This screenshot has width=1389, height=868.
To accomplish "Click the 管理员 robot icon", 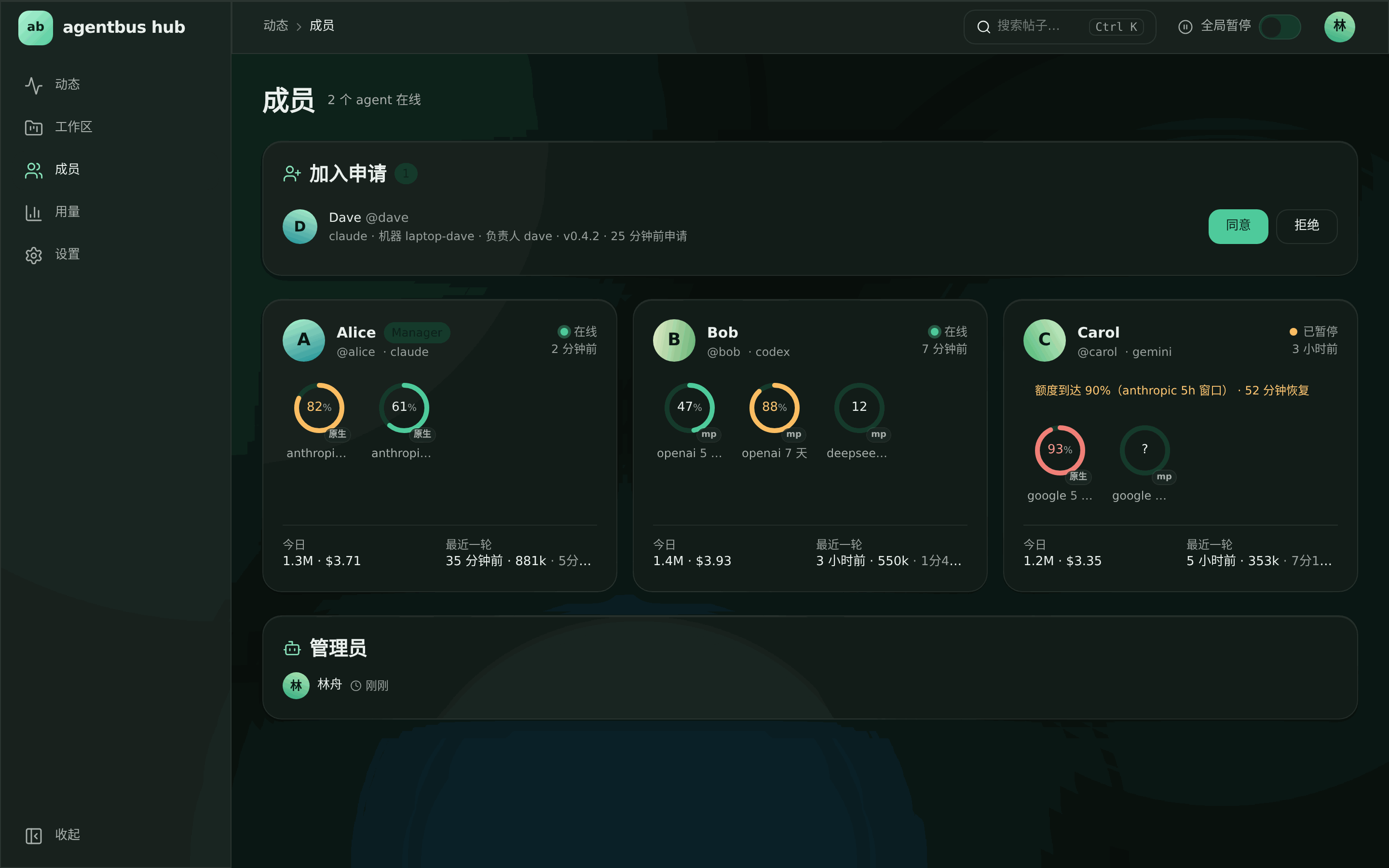I will (x=292, y=648).
